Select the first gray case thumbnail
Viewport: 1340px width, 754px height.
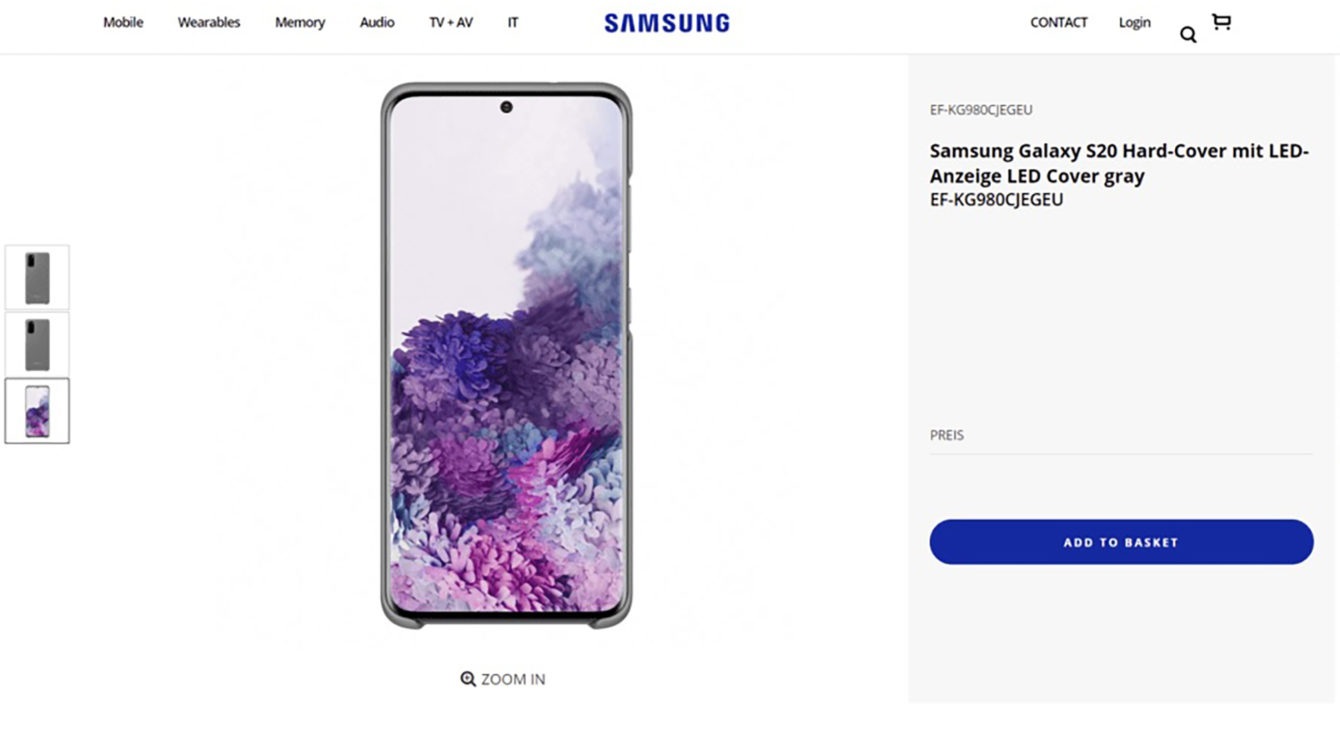pyautogui.click(x=37, y=277)
